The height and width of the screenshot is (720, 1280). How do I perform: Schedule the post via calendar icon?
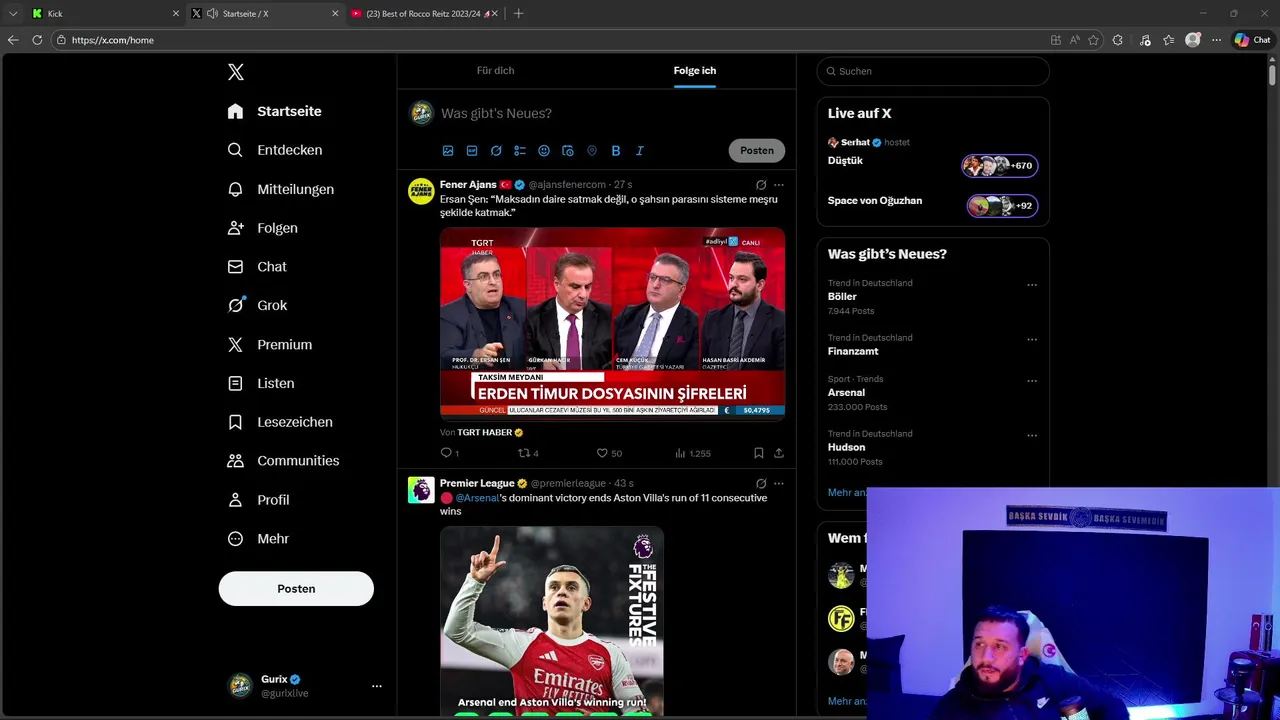(x=568, y=151)
